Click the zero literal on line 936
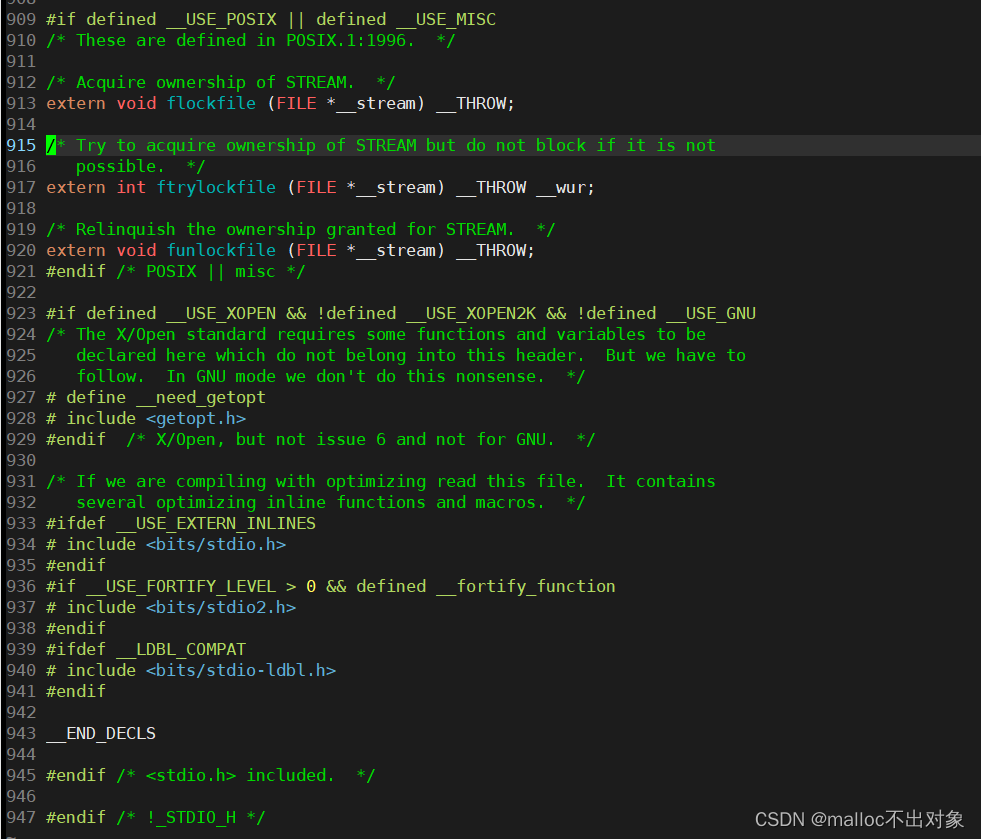The width and height of the screenshot is (981, 839). coord(311,586)
